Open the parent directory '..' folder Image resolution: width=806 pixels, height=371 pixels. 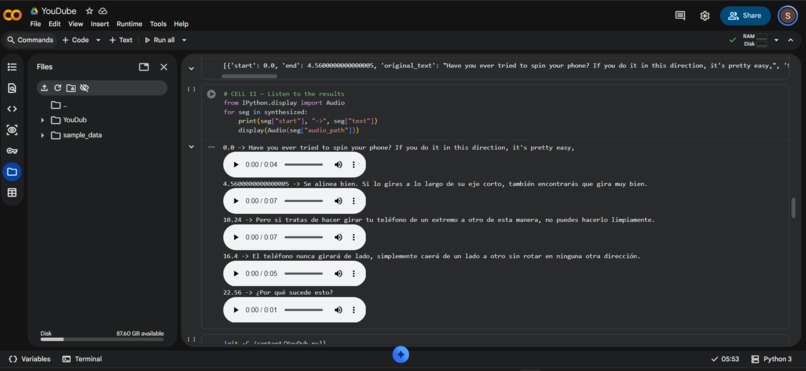point(59,105)
